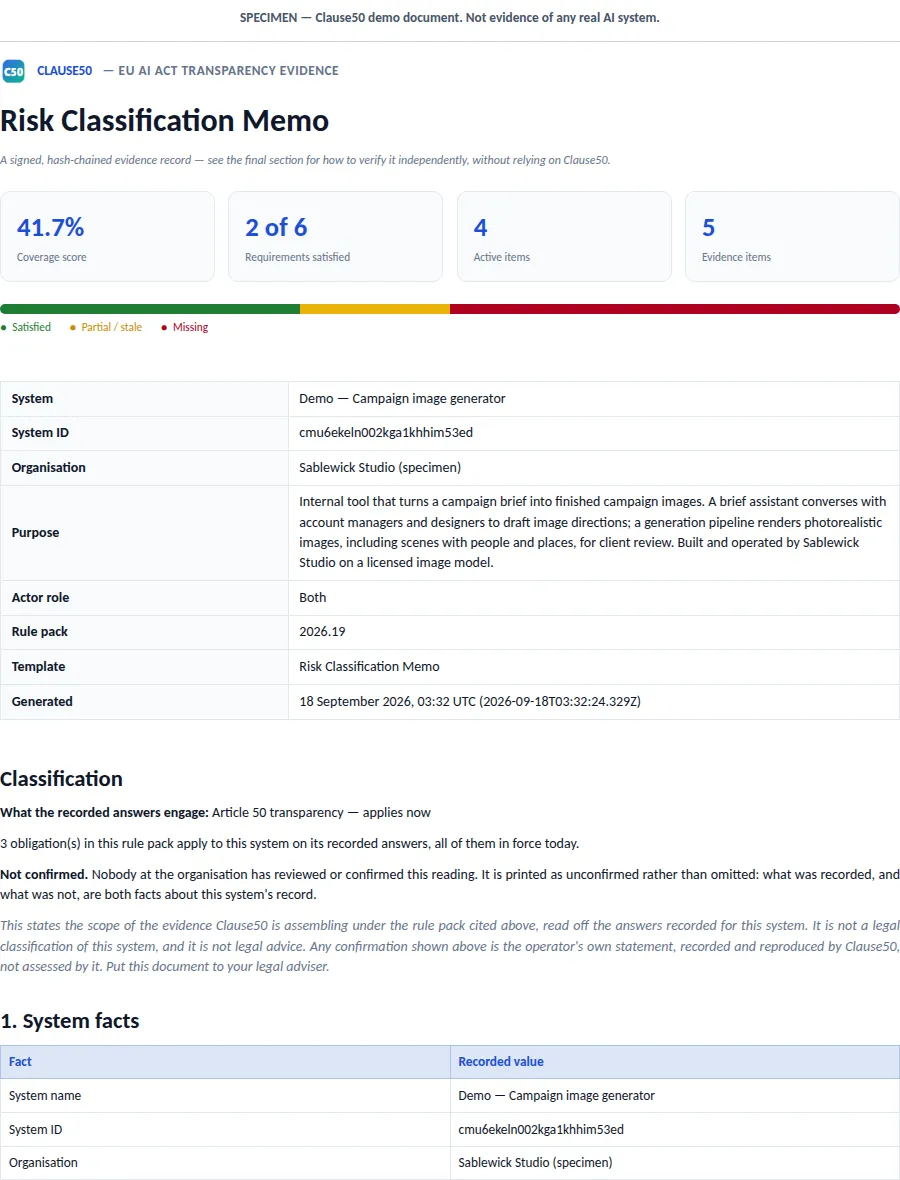Image resolution: width=900 pixels, height=1180 pixels.
Task: Select the 2 of 6 Requirements satisfied card
Action: (x=336, y=236)
